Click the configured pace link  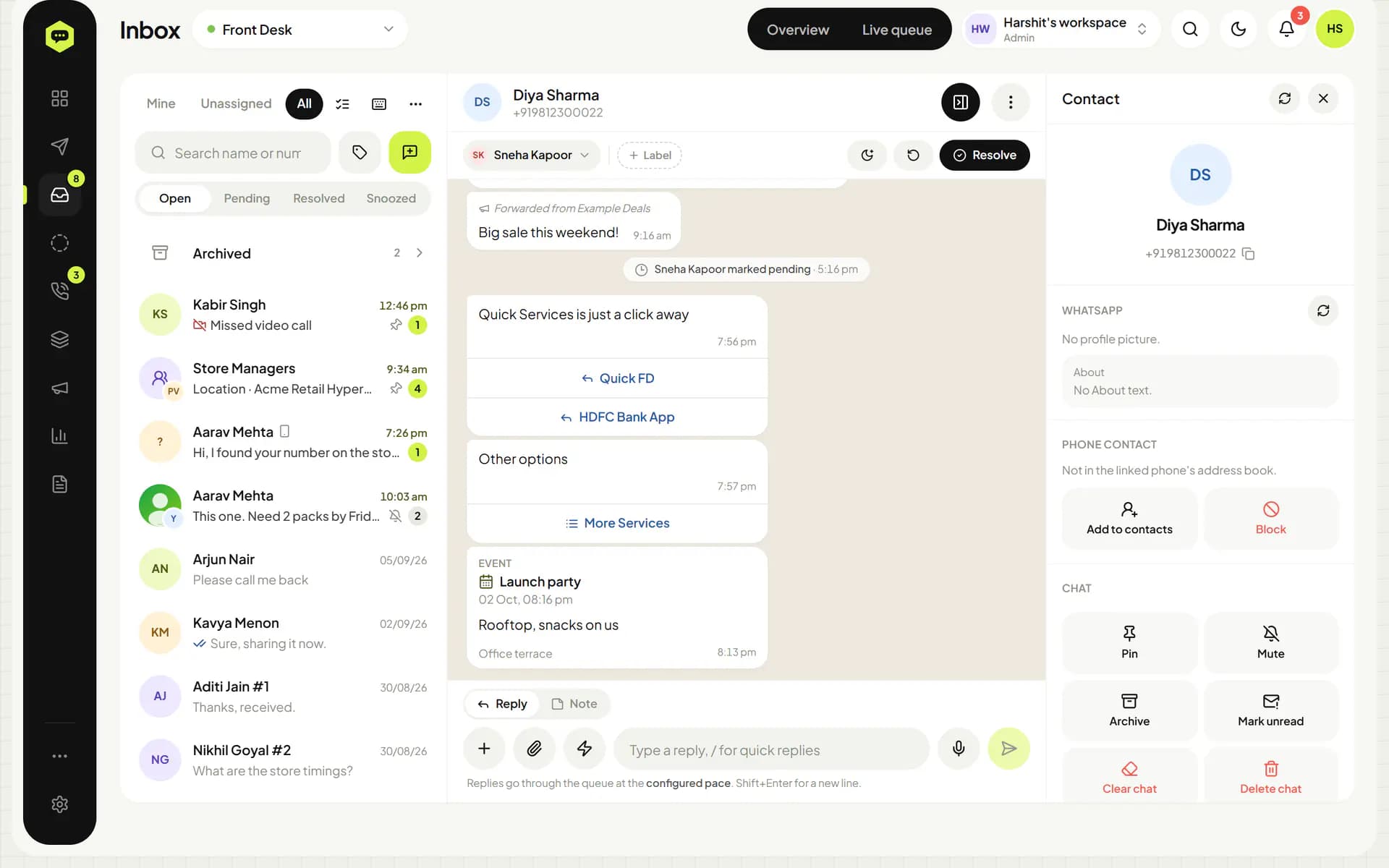point(688,783)
